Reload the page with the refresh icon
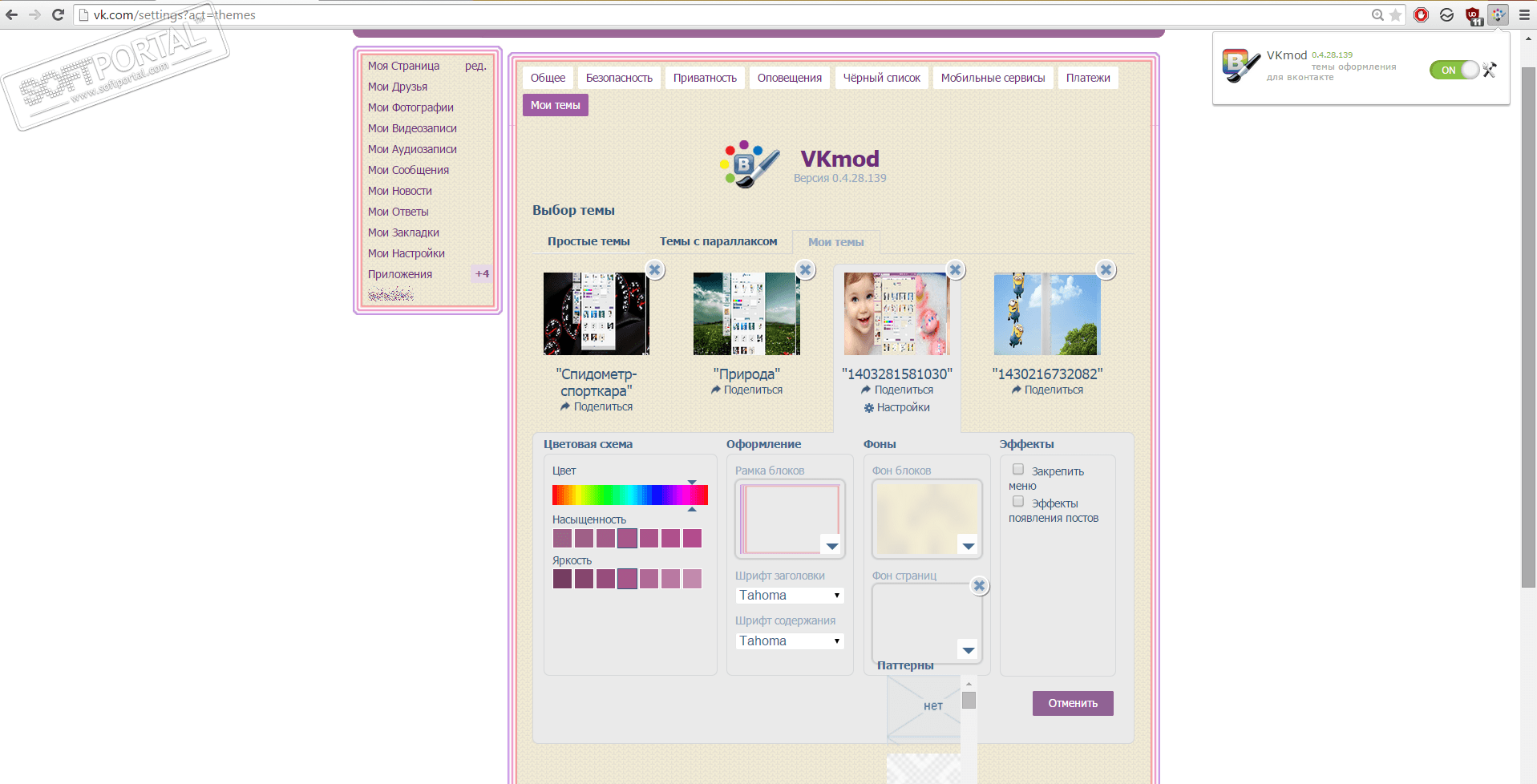Image resolution: width=1537 pixels, height=784 pixels. pos(58,14)
